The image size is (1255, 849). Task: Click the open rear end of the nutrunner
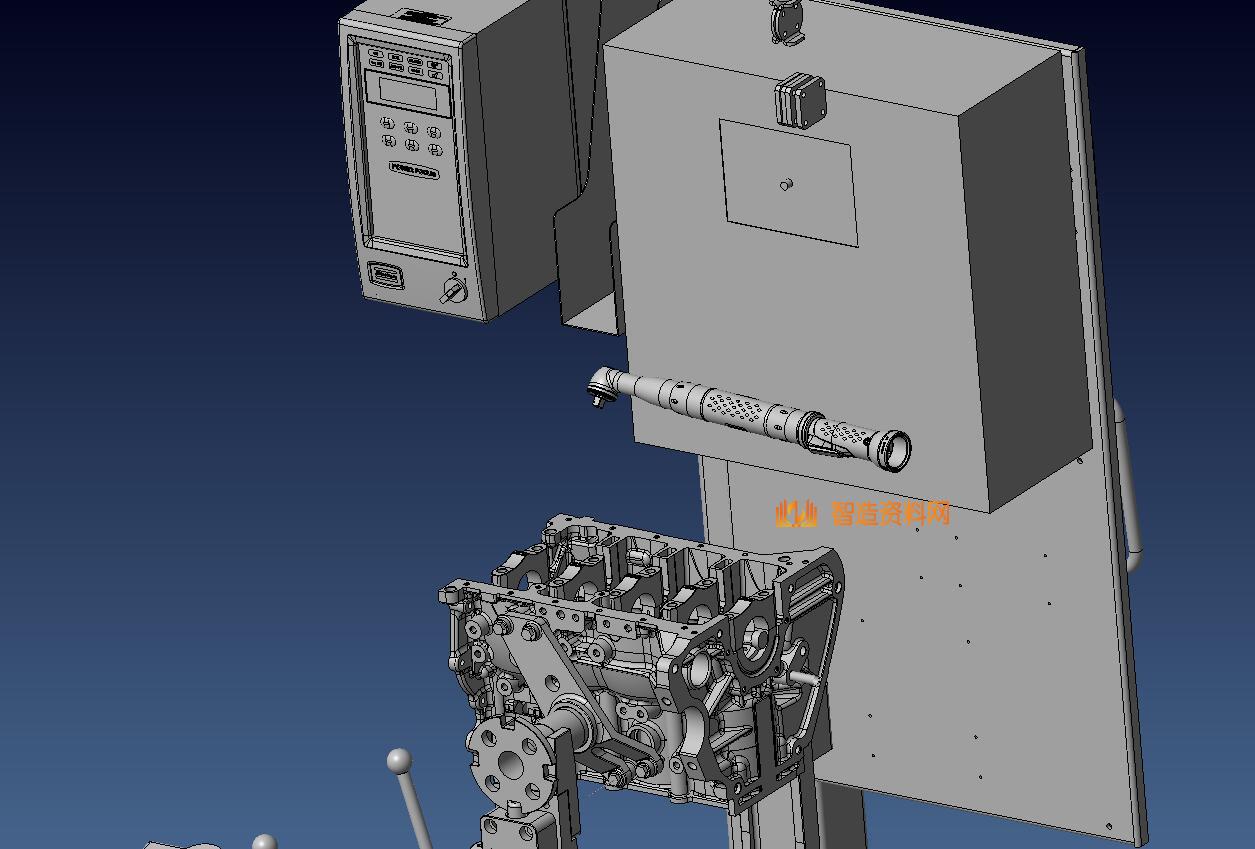[892, 449]
